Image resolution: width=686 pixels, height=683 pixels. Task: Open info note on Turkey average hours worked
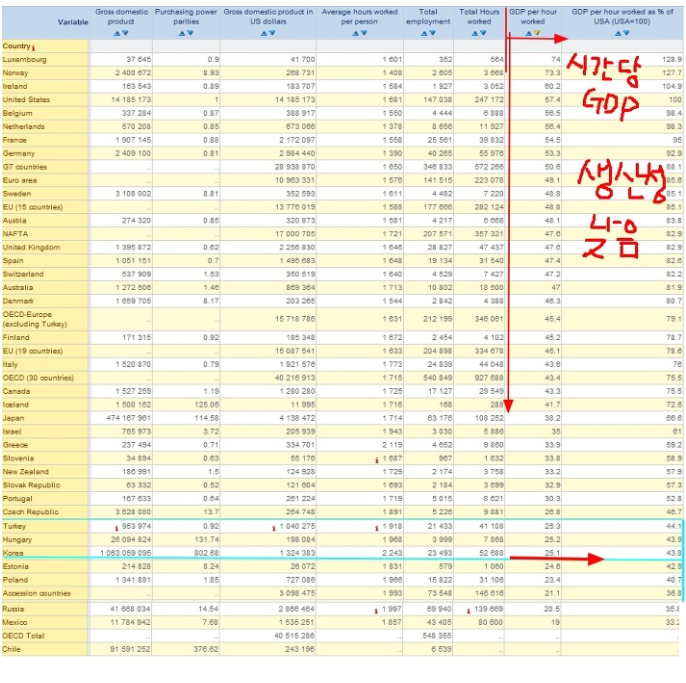pyautogui.click(x=377, y=528)
